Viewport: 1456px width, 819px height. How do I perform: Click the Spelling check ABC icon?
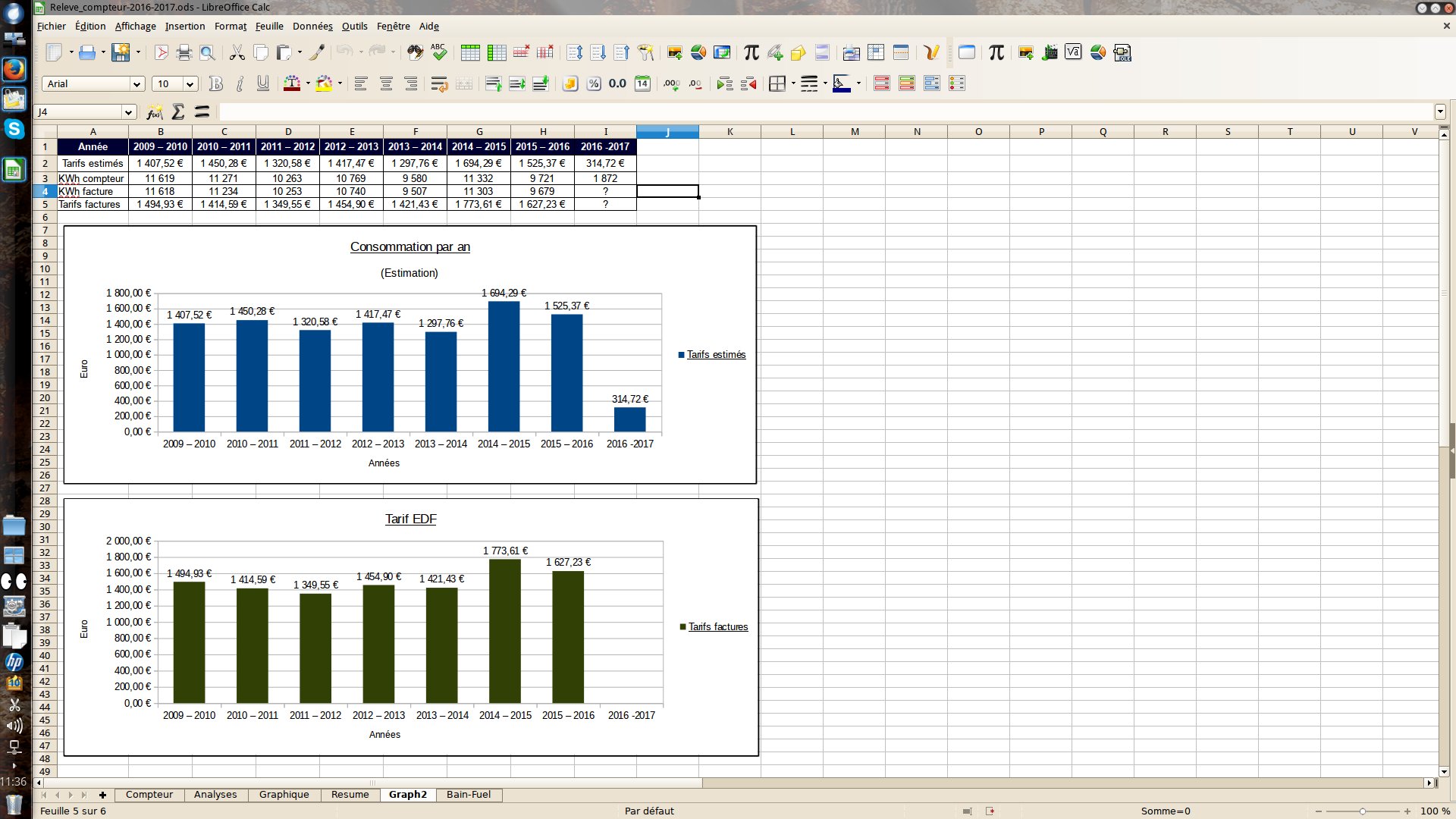click(438, 52)
